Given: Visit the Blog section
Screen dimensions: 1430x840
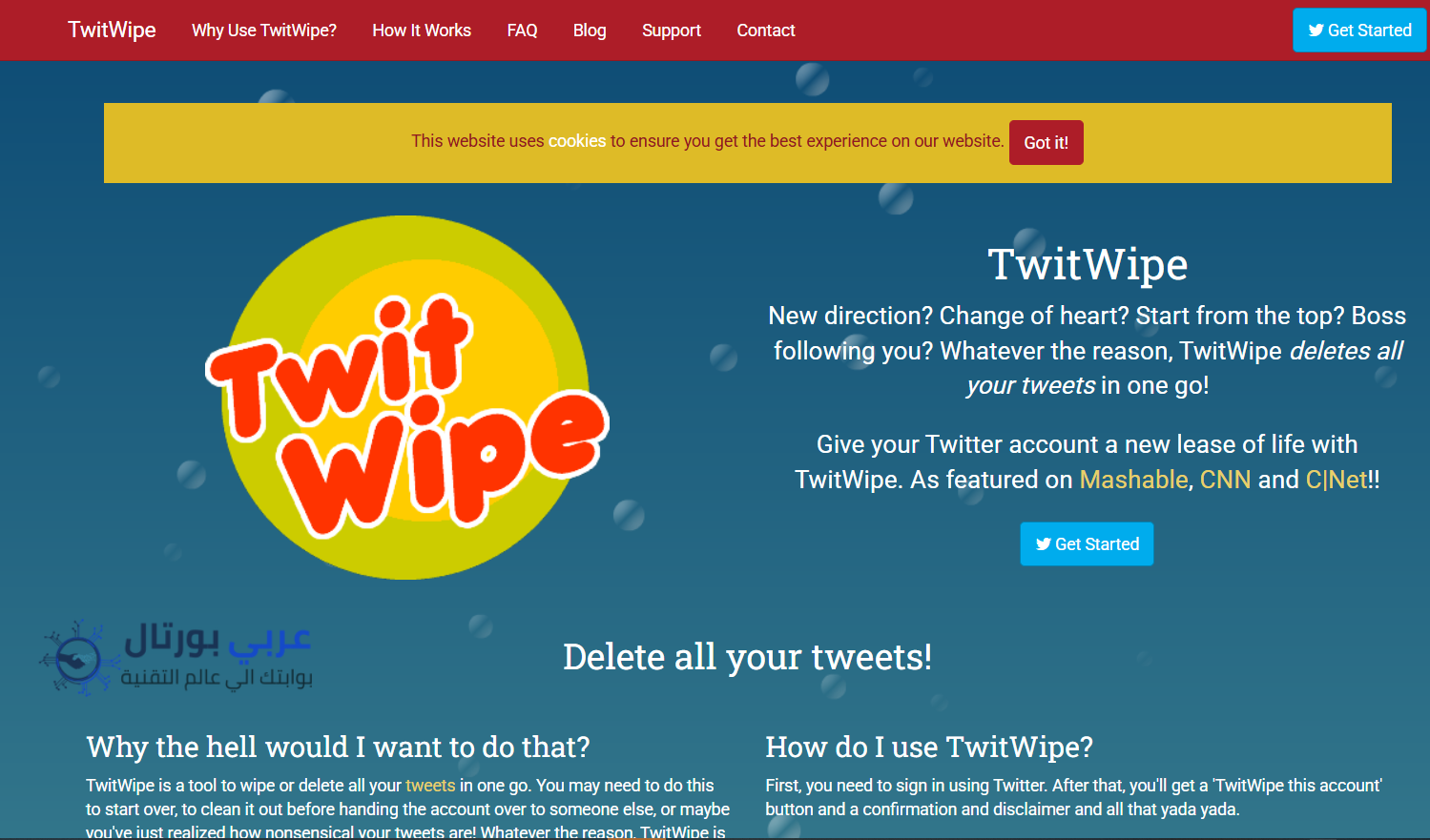Looking at the screenshot, I should (590, 31).
